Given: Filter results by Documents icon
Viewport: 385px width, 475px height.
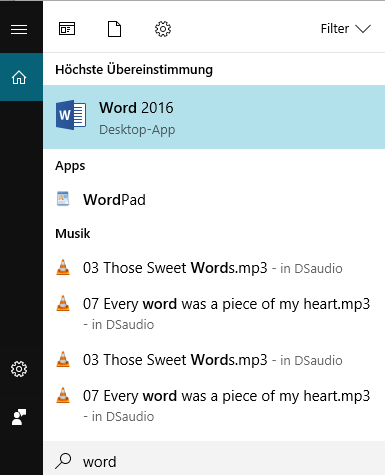Looking at the screenshot, I should click(114, 29).
